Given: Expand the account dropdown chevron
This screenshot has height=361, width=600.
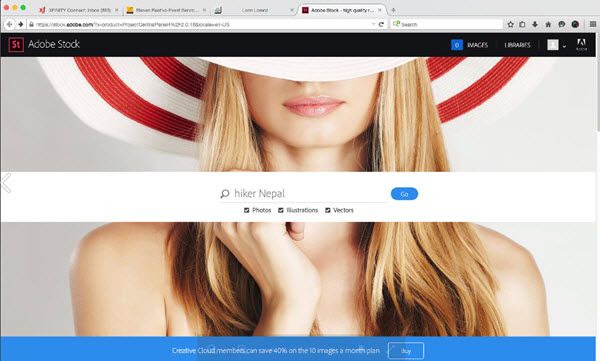Looking at the screenshot, I should [564, 46].
